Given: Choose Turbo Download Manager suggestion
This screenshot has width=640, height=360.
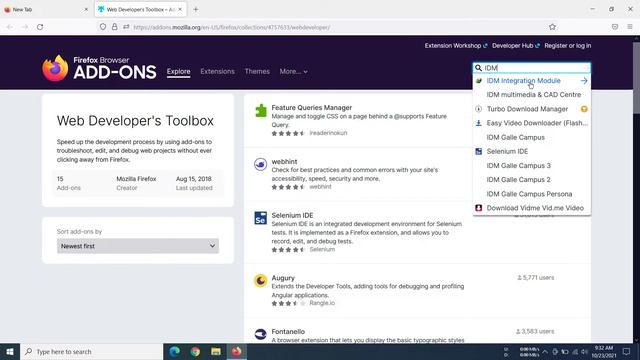Looking at the screenshot, I should click(x=532, y=109).
